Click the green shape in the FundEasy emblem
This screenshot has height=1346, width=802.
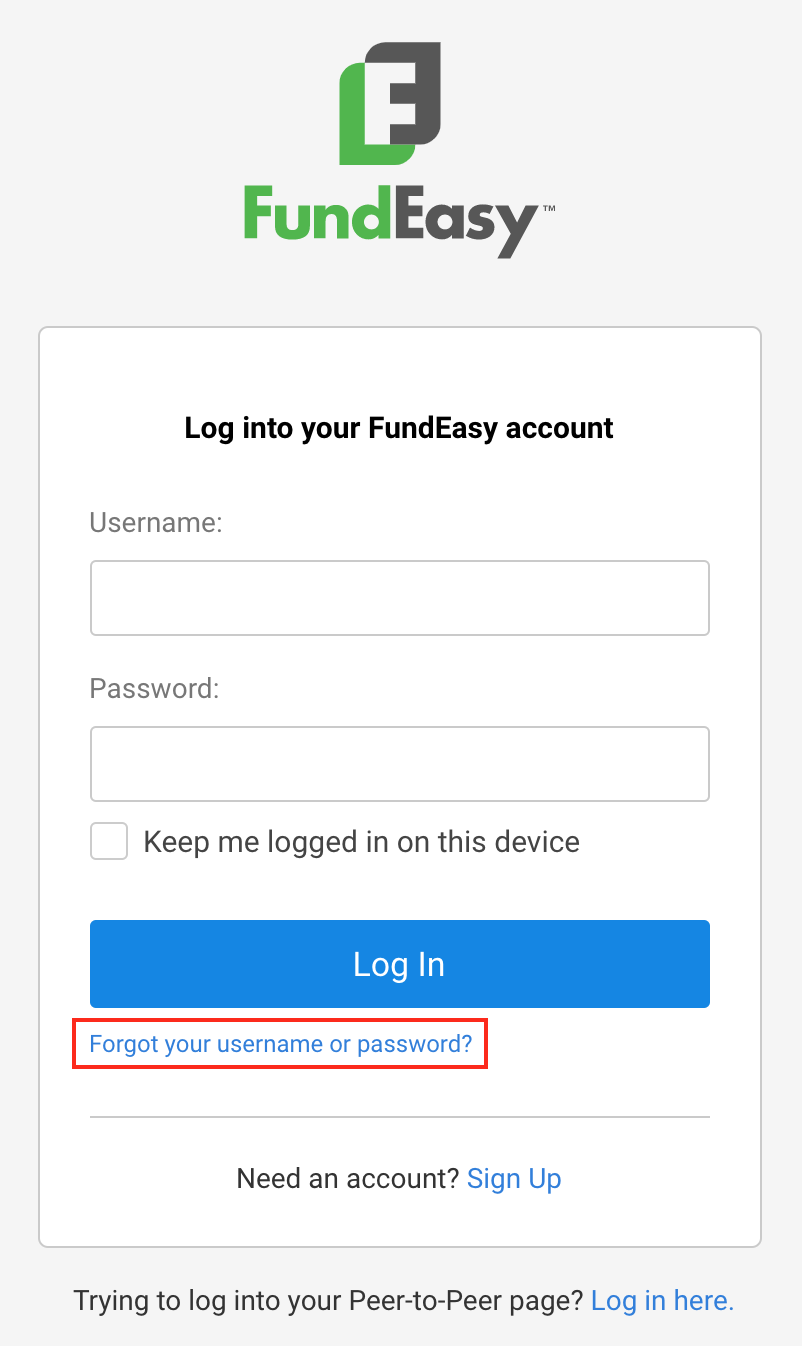pos(352,130)
